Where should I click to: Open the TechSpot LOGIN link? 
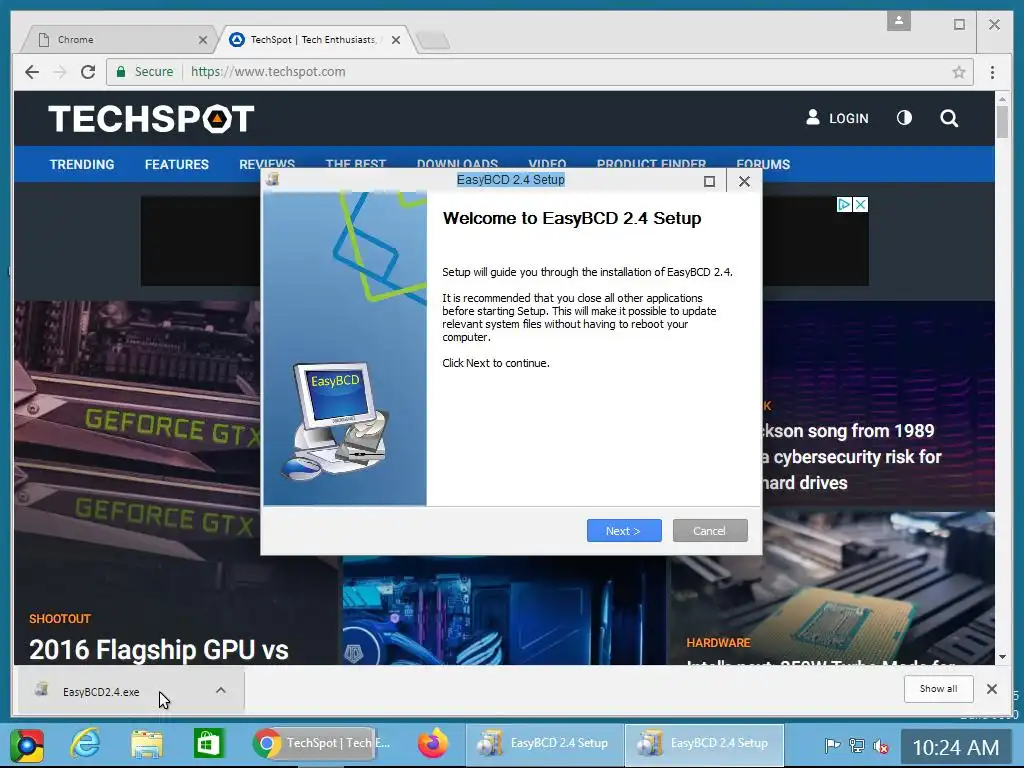[837, 118]
